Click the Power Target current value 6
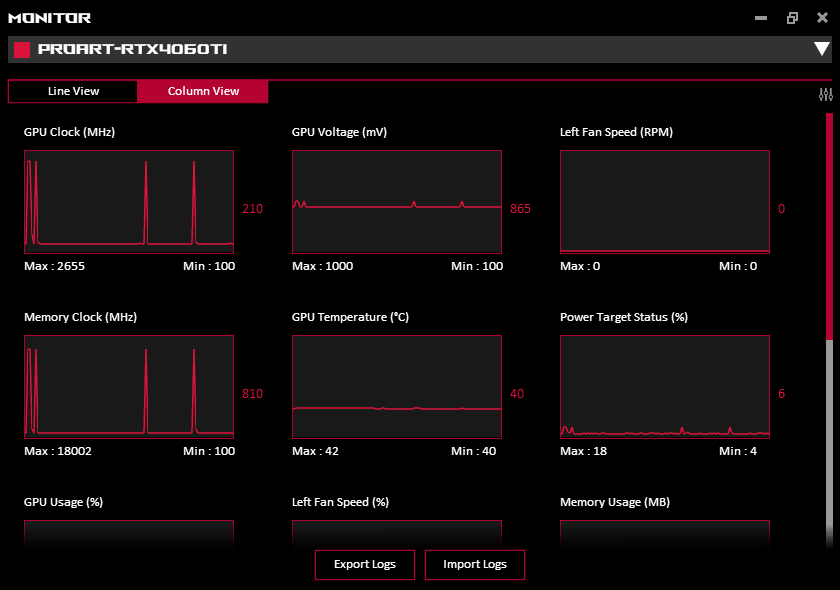The height and width of the screenshot is (590, 840). click(782, 394)
